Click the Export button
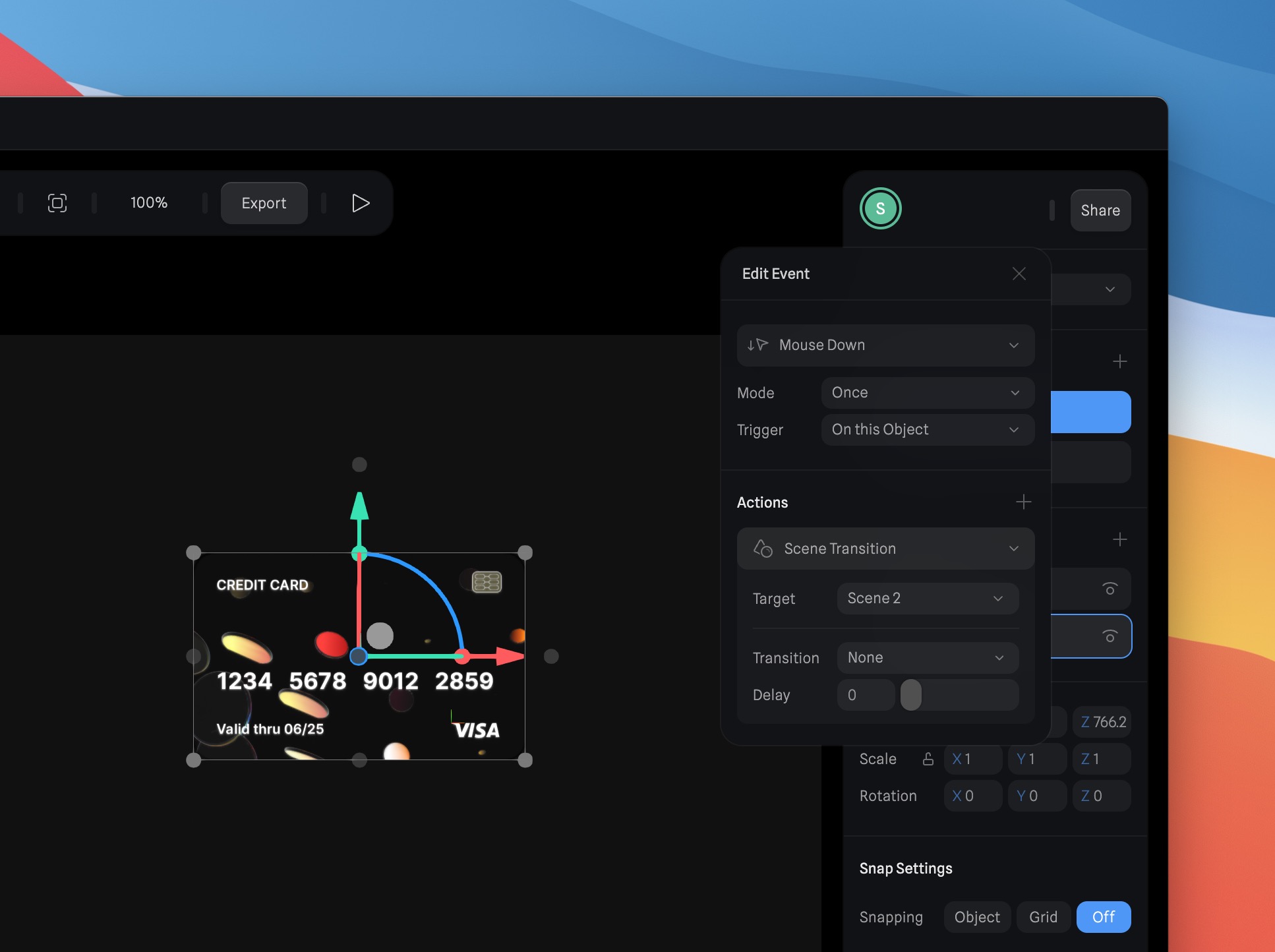The height and width of the screenshot is (952, 1275). coord(264,202)
